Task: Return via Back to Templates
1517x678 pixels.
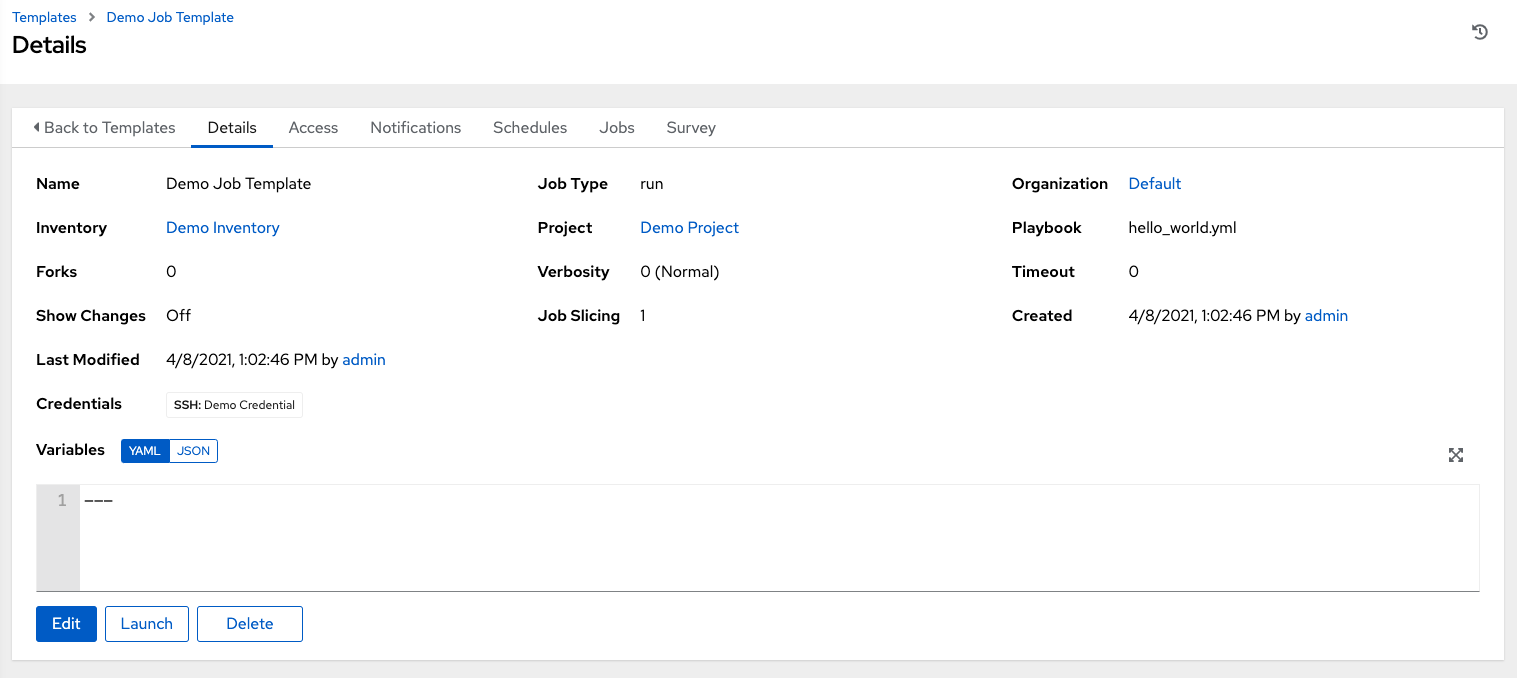Action: [x=109, y=127]
